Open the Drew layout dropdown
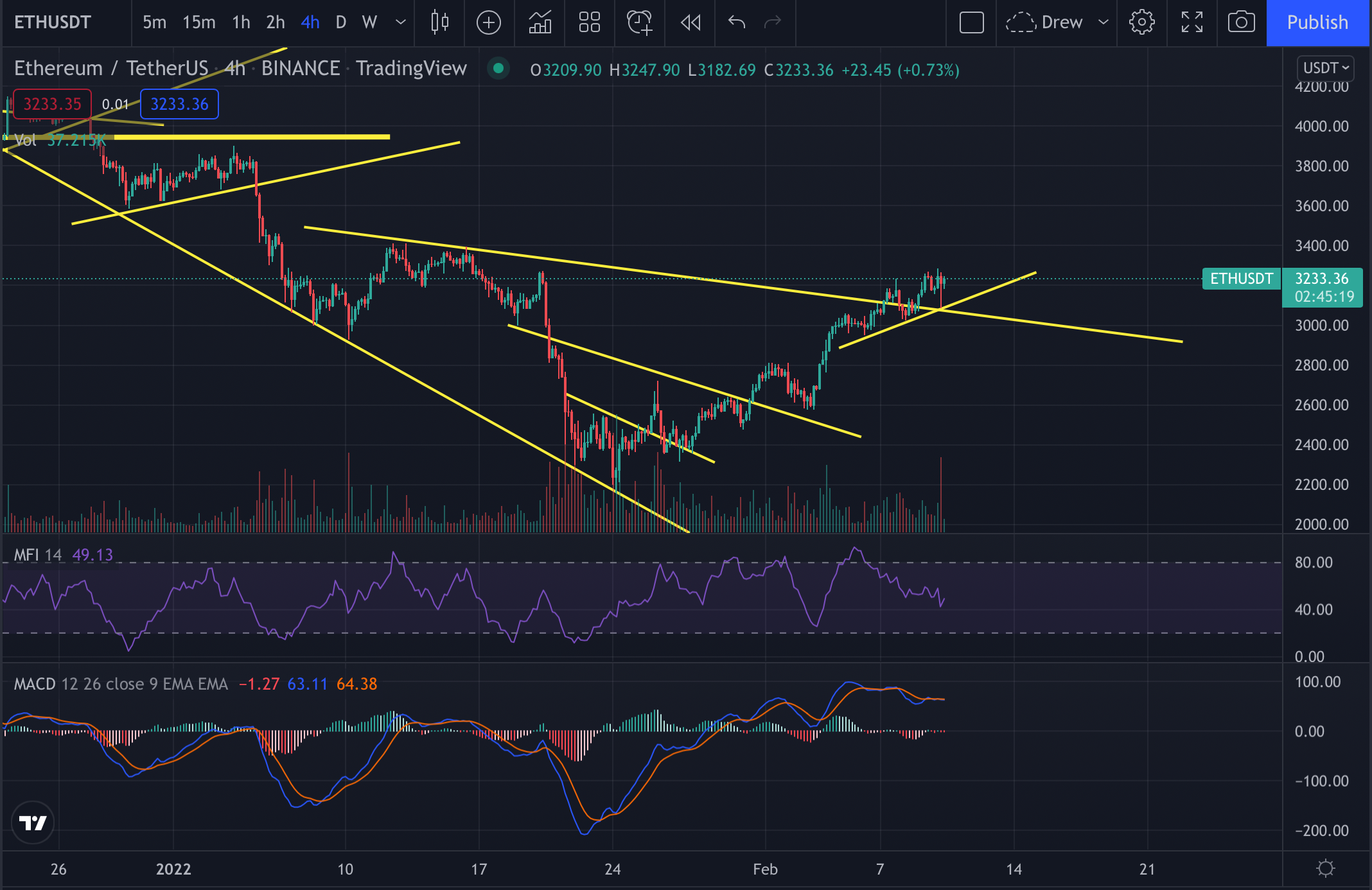1372x890 pixels. click(x=1104, y=22)
